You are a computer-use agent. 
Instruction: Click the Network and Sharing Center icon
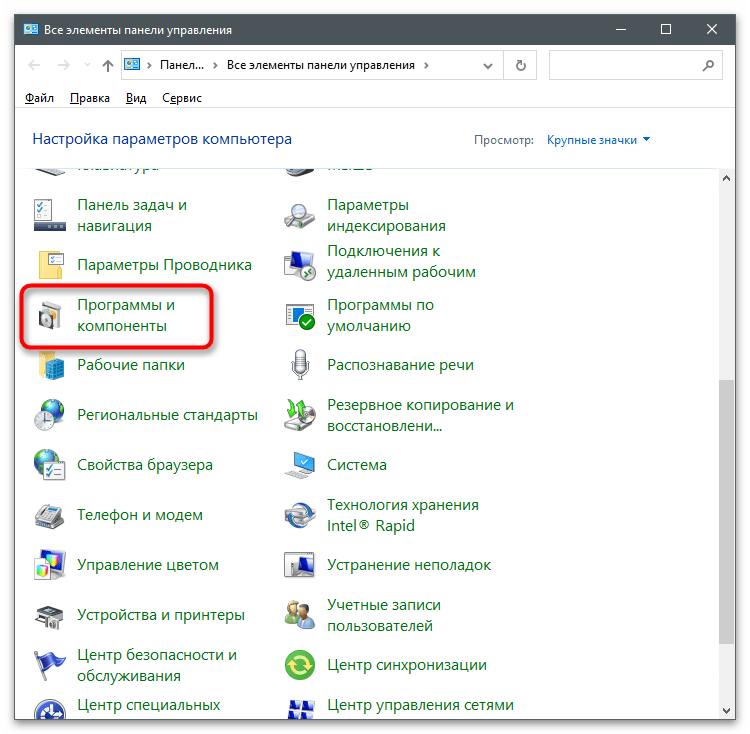(300, 710)
